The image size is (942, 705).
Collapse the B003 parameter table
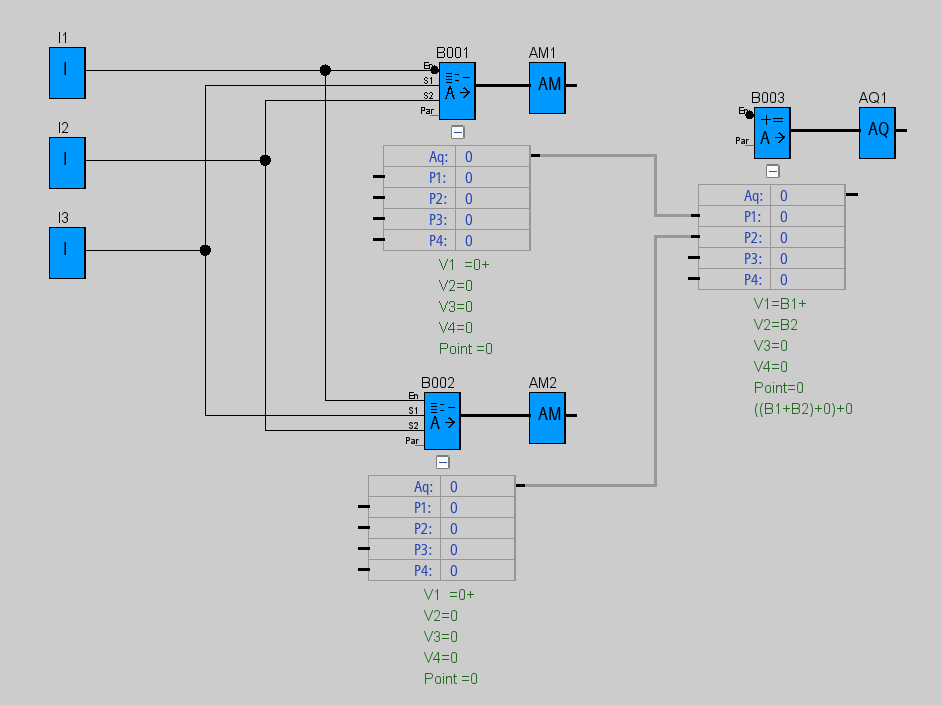[773, 172]
